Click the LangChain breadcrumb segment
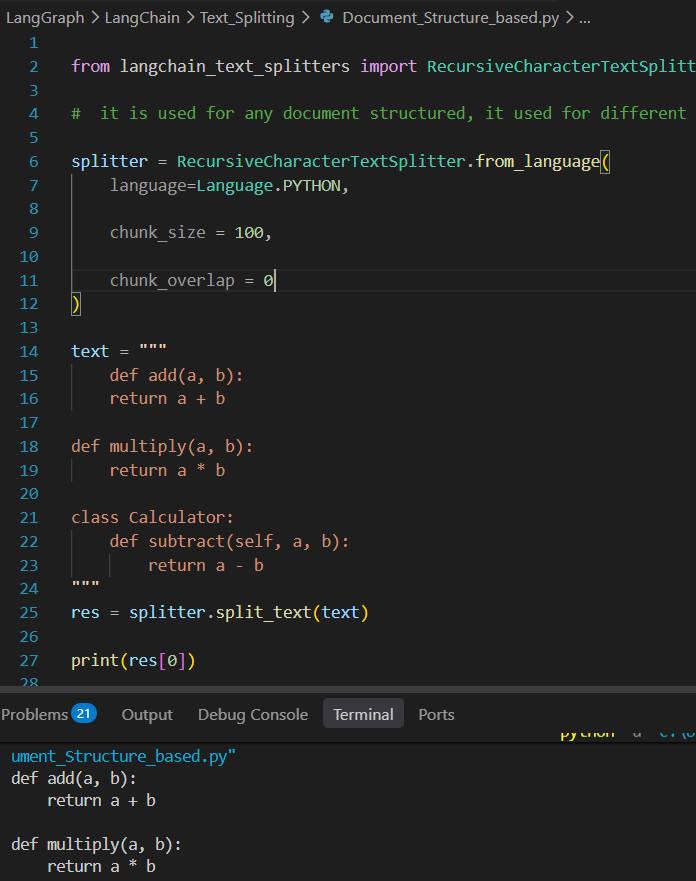The height and width of the screenshot is (881, 696). point(142,18)
